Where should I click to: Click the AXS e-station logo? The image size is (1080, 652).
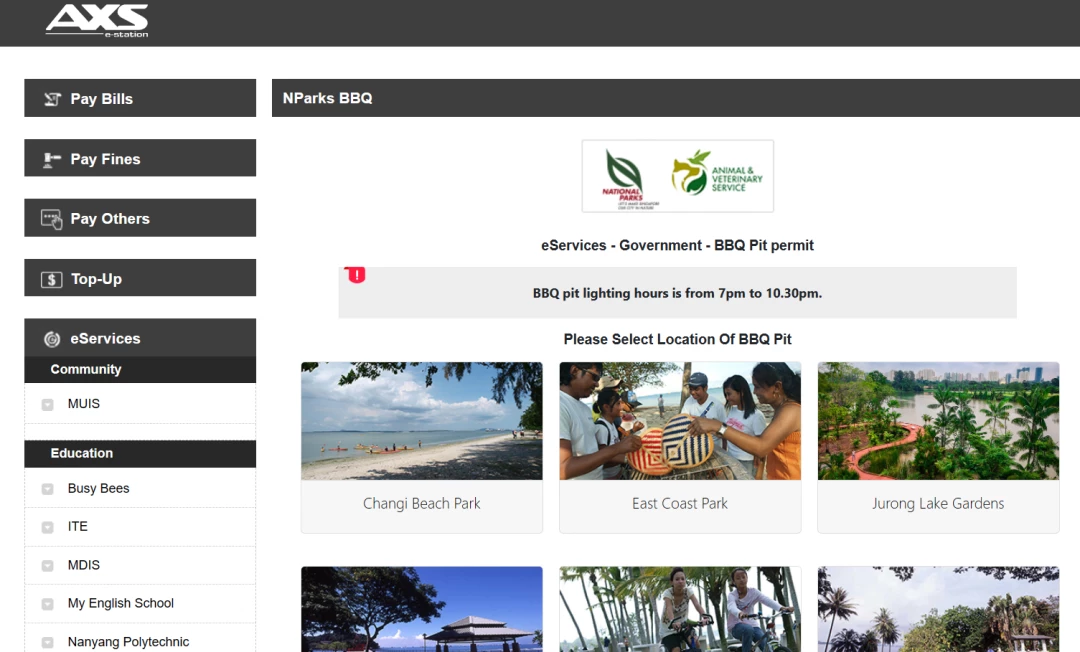[x=96, y=20]
